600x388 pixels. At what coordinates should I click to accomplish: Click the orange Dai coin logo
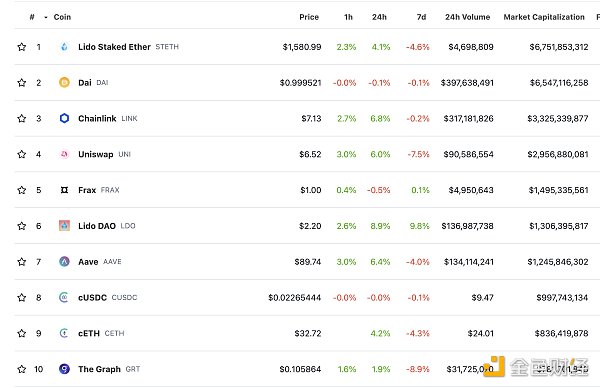point(64,82)
